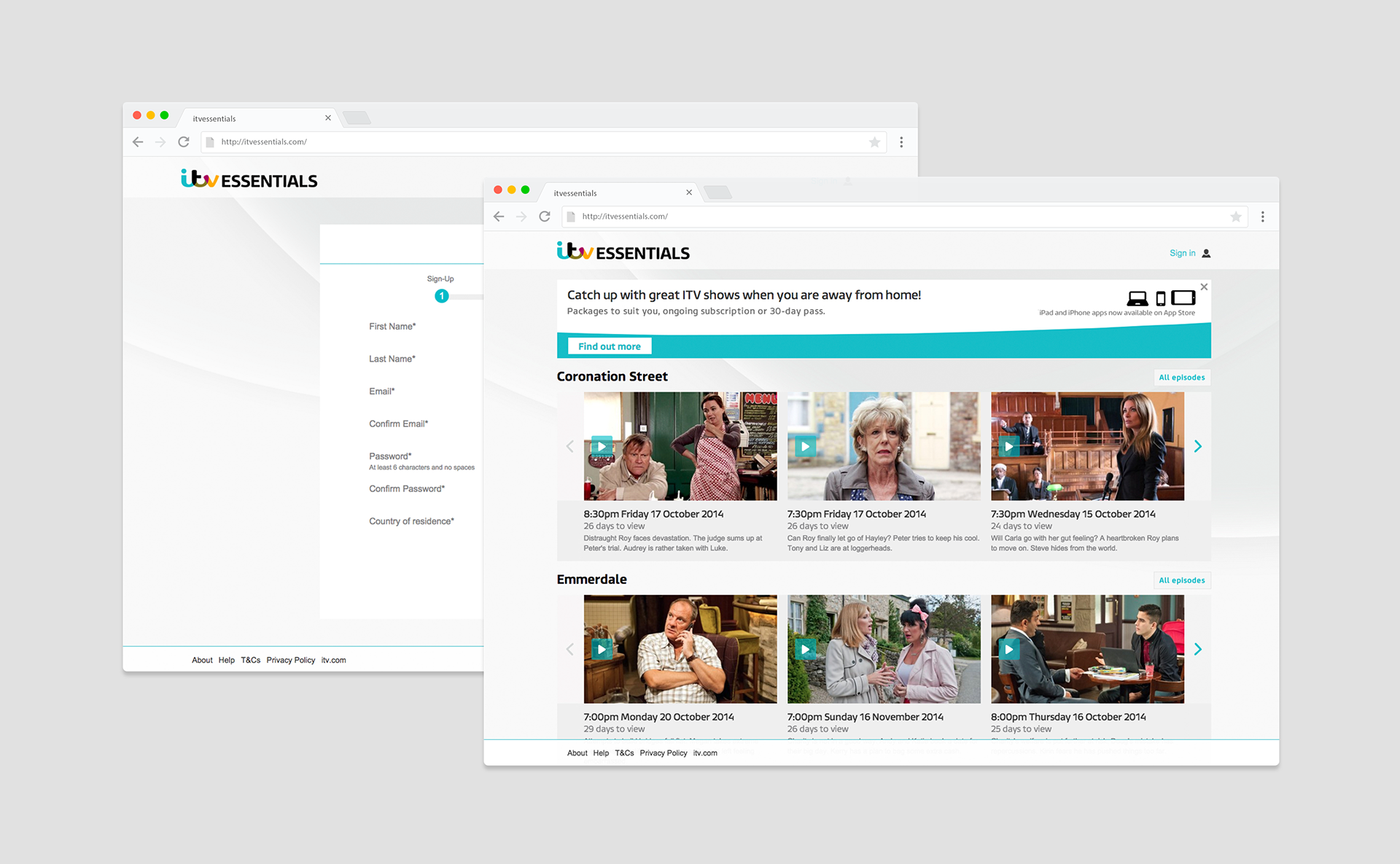Image resolution: width=1400 pixels, height=864 pixels.
Task: Click laptop device icon in banner
Action: (x=1137, y=298)
